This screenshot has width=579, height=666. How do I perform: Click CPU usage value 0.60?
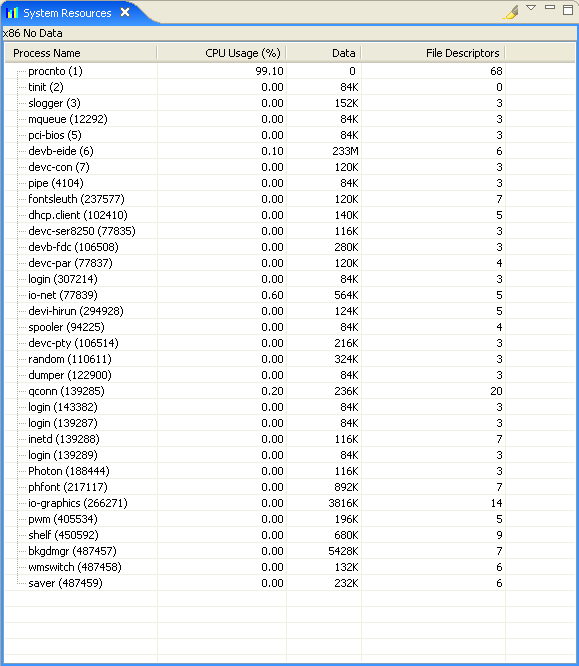coord(272,295)
